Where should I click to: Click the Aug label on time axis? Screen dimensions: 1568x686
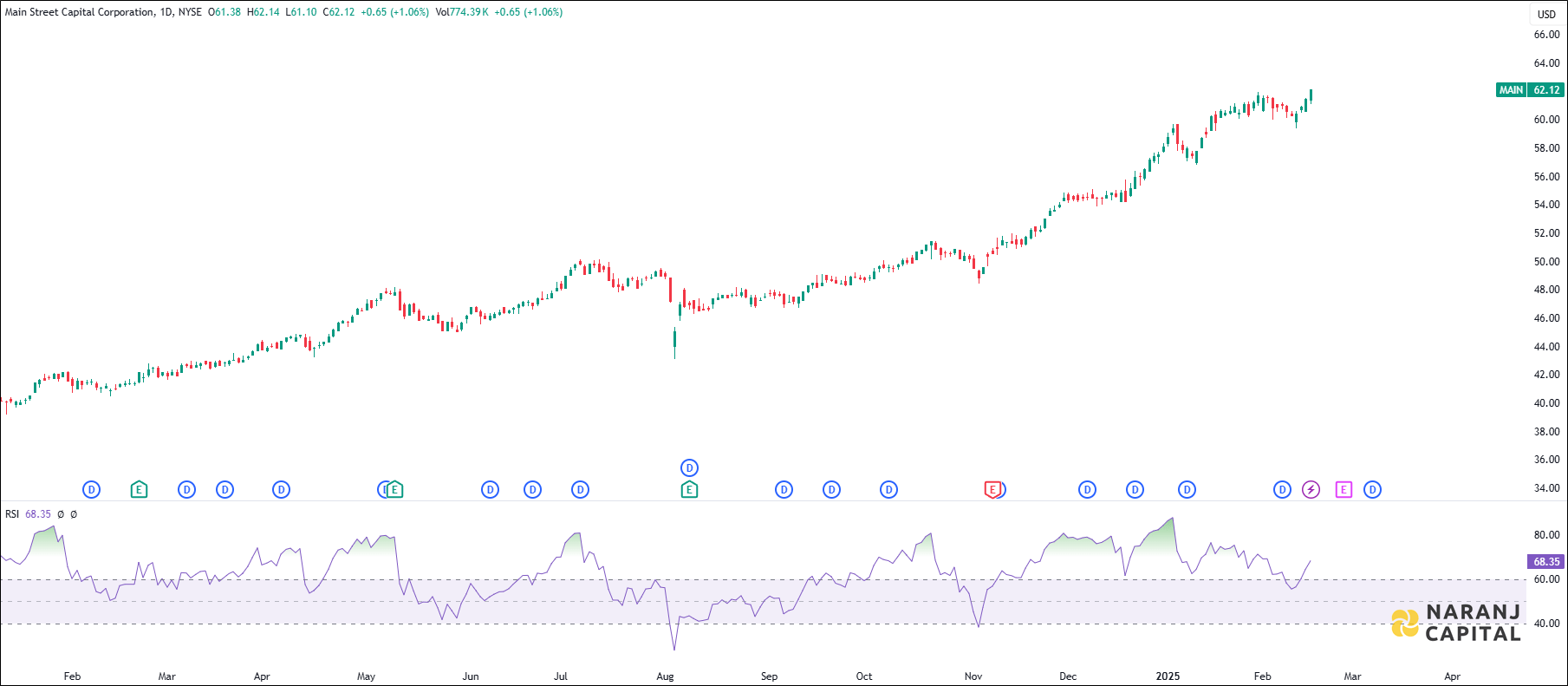pos(665,676)
